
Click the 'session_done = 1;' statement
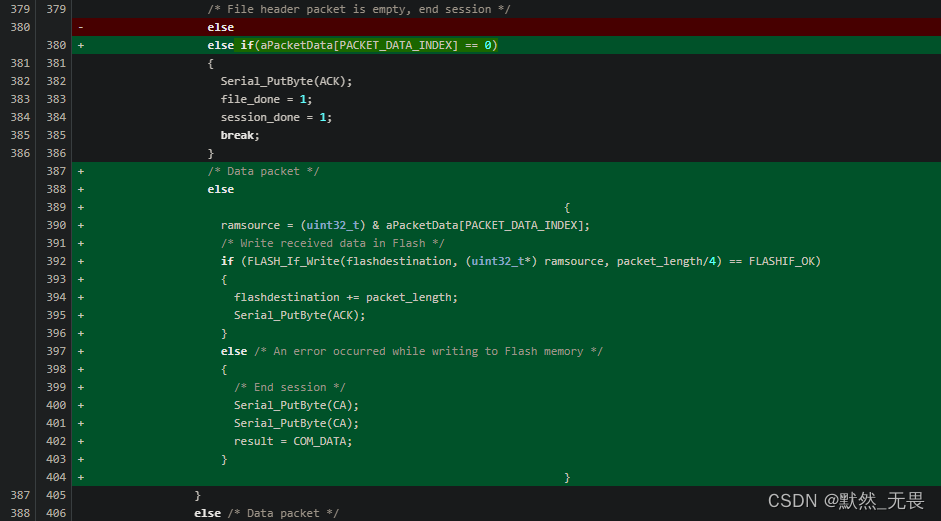pyautogui.click(x=276, y=117)
